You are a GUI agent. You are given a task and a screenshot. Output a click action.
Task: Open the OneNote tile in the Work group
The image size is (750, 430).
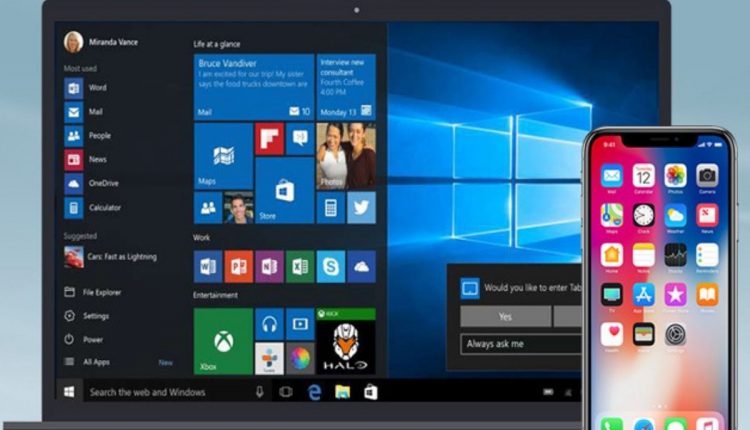point(269,266)
